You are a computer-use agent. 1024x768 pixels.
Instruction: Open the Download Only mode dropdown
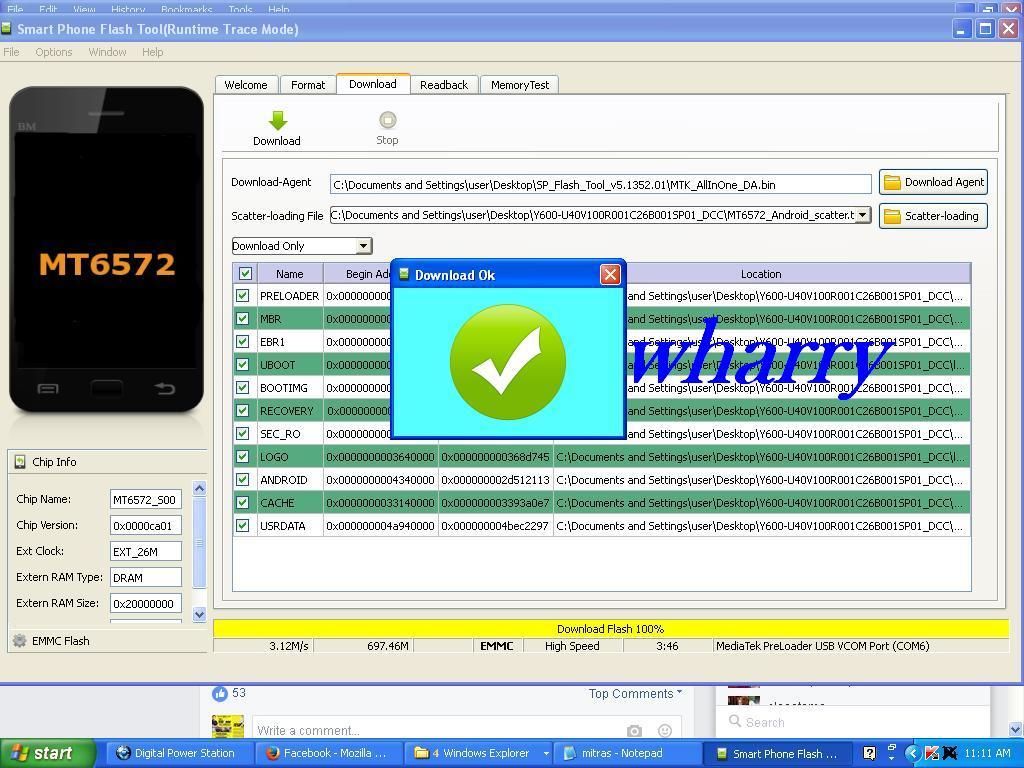(x=363, y=246)
